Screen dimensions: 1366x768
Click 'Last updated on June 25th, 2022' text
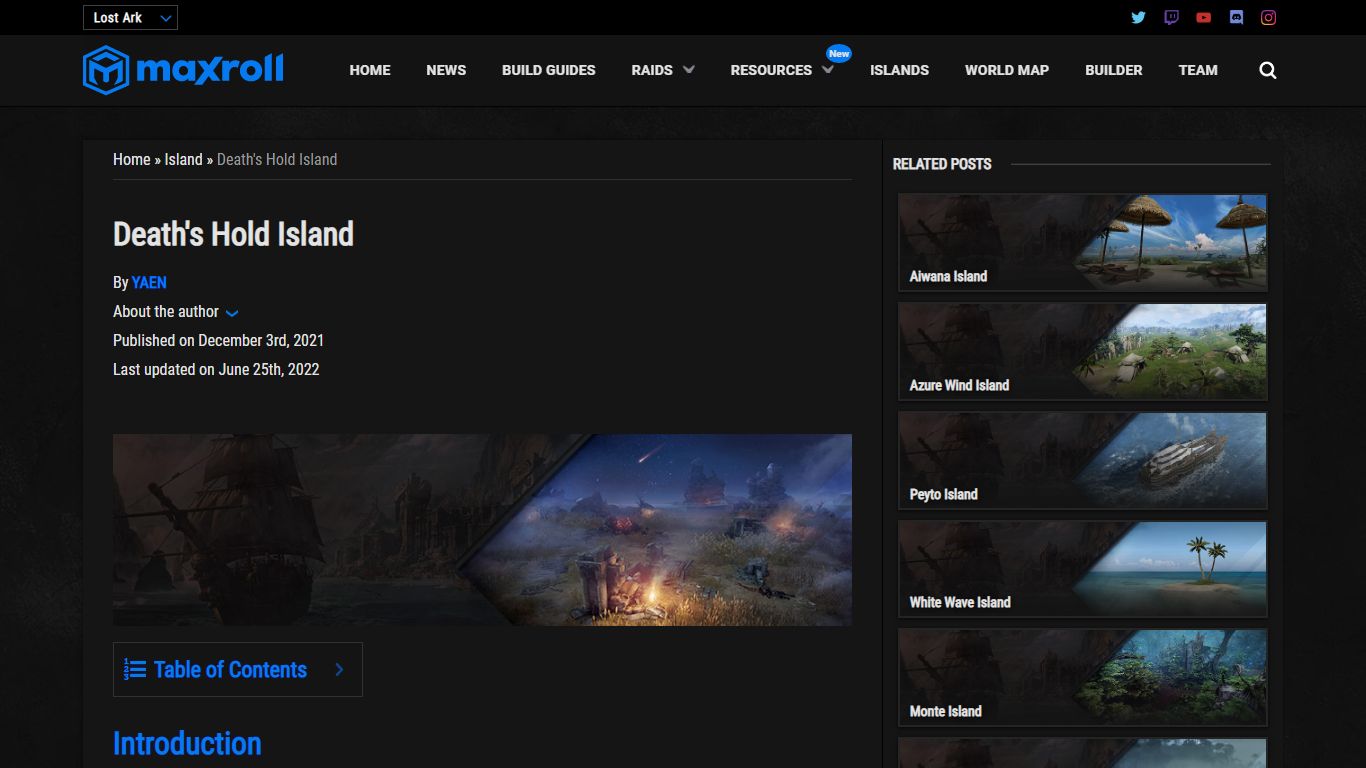coord(216,369)
